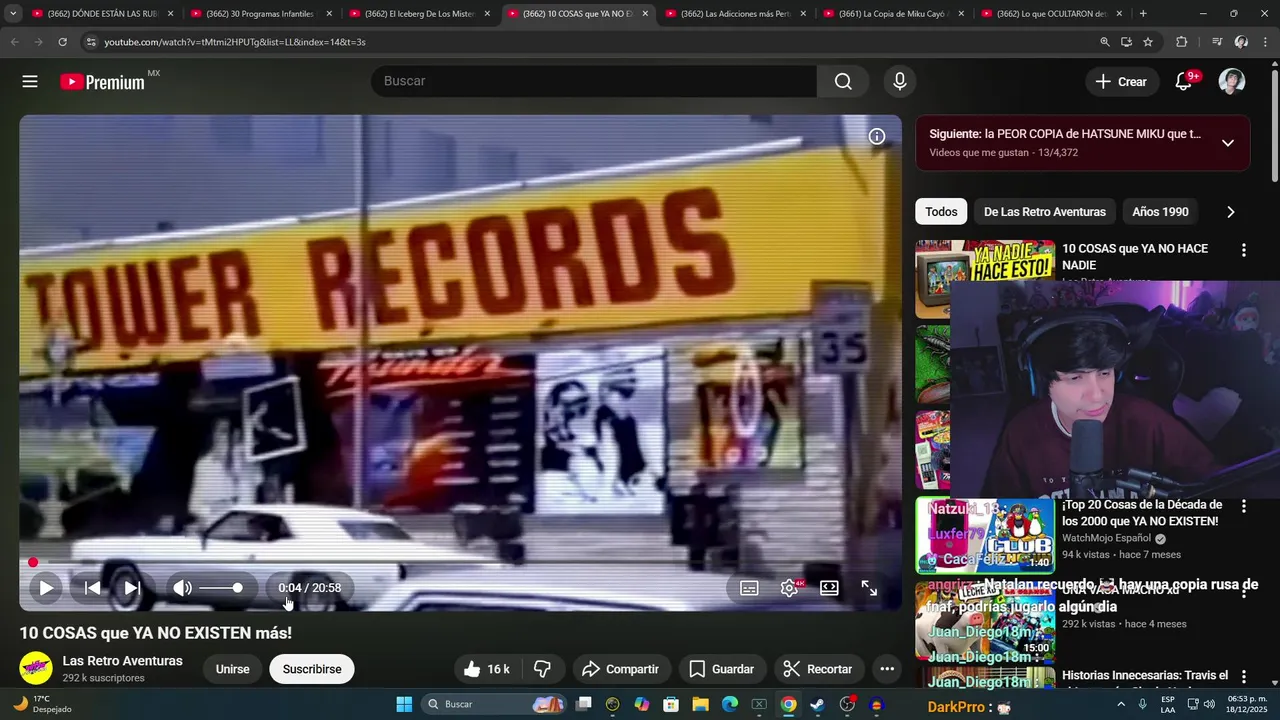The height and width of the screenshot is (720, 1280).
Task: Open the YouTube guide hamburger menu
Action: coord(30,82)
